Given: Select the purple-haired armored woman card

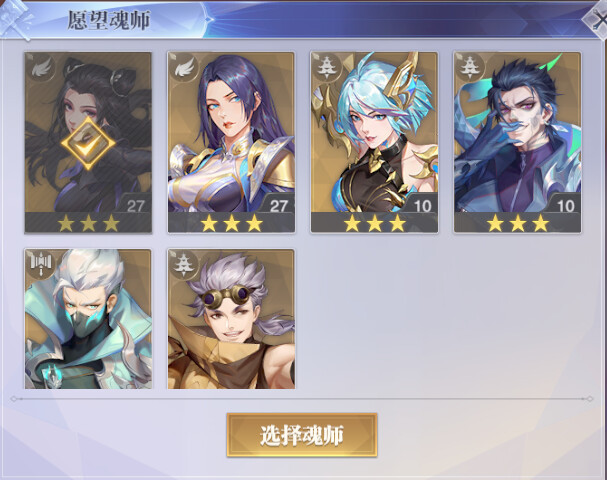Looking at the screenshot, I should (x=231, y=142).
